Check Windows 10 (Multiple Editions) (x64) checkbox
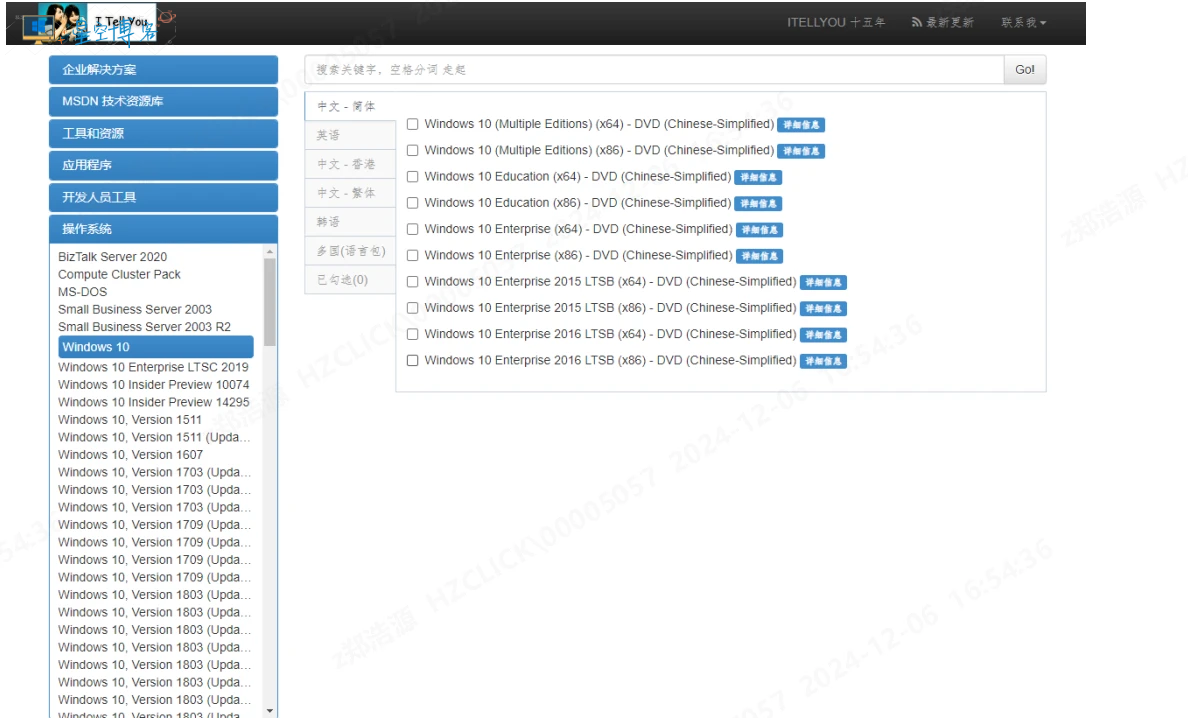 click(413, 124)
